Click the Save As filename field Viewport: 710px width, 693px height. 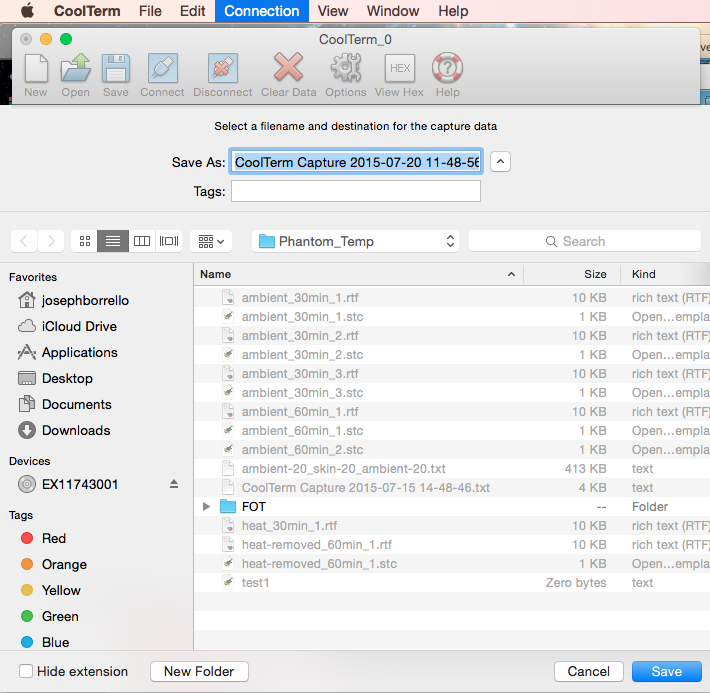pyautogui.click(x=356, y=162)
